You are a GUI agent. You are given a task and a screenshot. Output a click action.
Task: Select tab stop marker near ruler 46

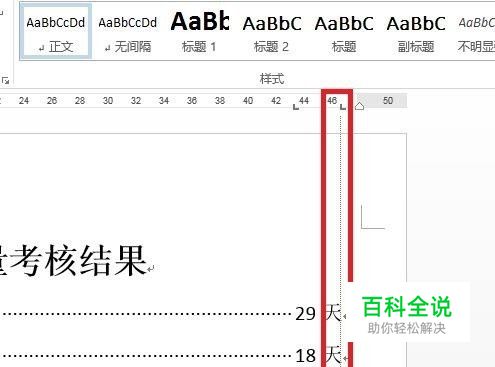pos(343,107)
